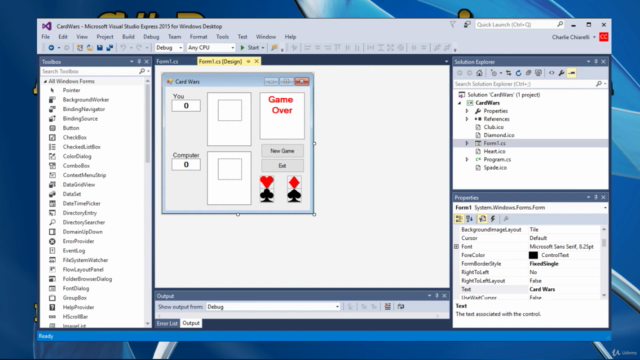Click View Code icon in Solution Explorer
This screenshot has height=360, width=640.
(x=551, y=73)
